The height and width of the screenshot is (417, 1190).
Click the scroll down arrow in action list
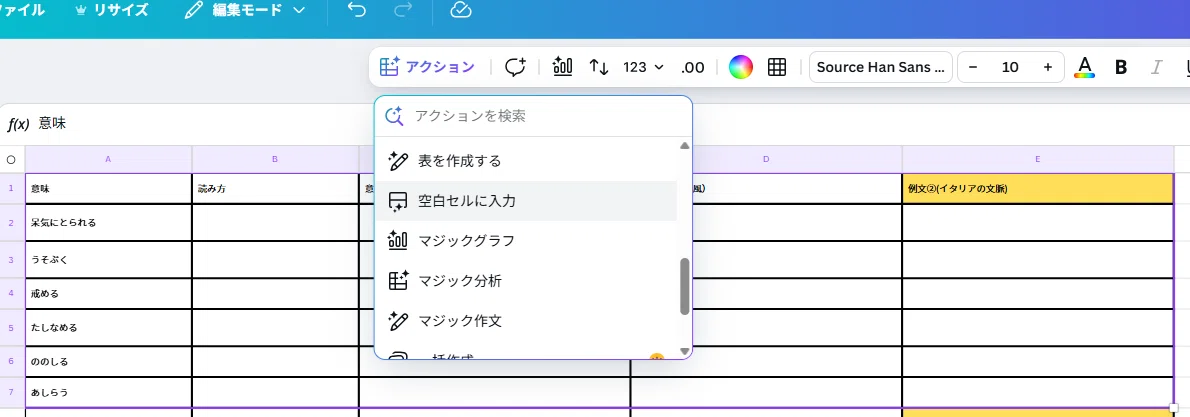[685, 351]
